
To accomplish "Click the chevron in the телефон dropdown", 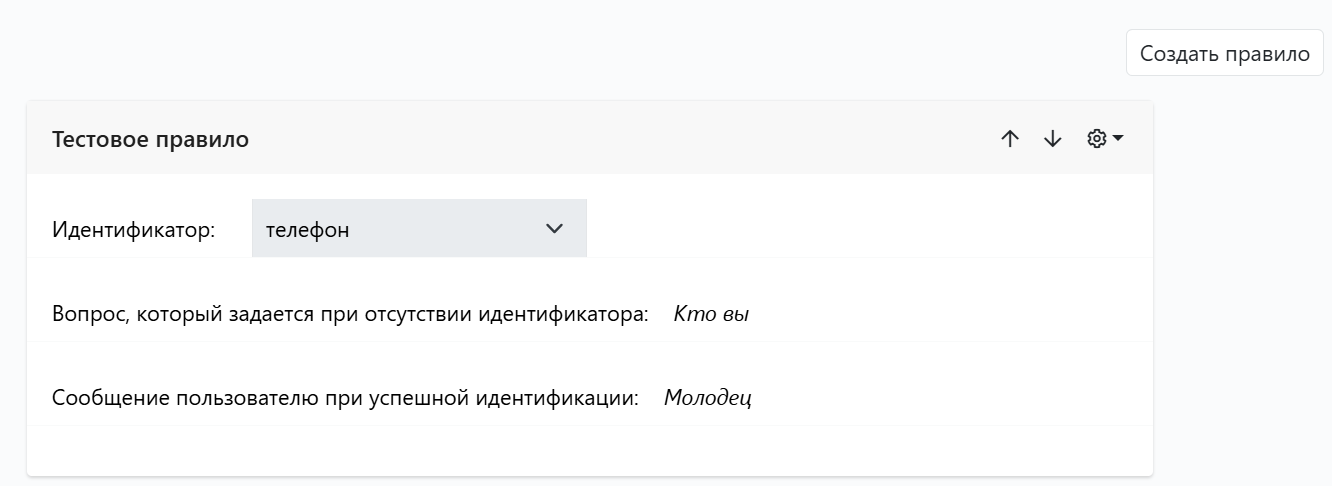I will point(555,229).
